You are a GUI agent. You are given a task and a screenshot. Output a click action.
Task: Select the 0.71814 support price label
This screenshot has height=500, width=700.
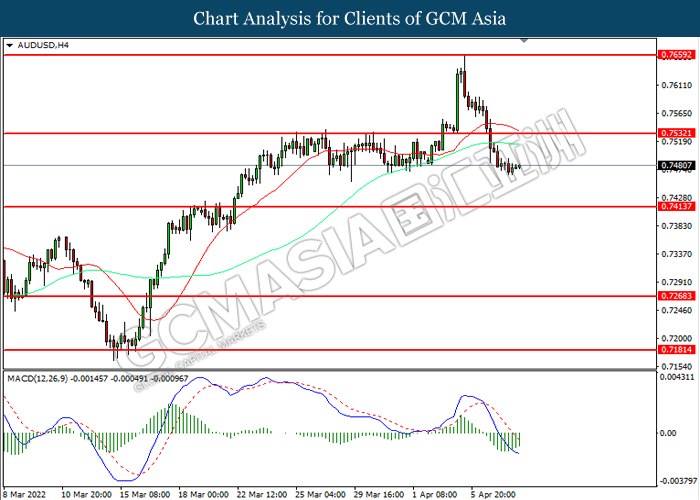[676, 350]
